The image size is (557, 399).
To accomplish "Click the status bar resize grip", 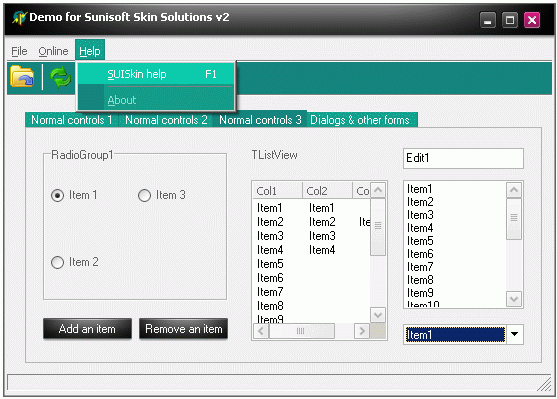I will [x=544, y=384].
